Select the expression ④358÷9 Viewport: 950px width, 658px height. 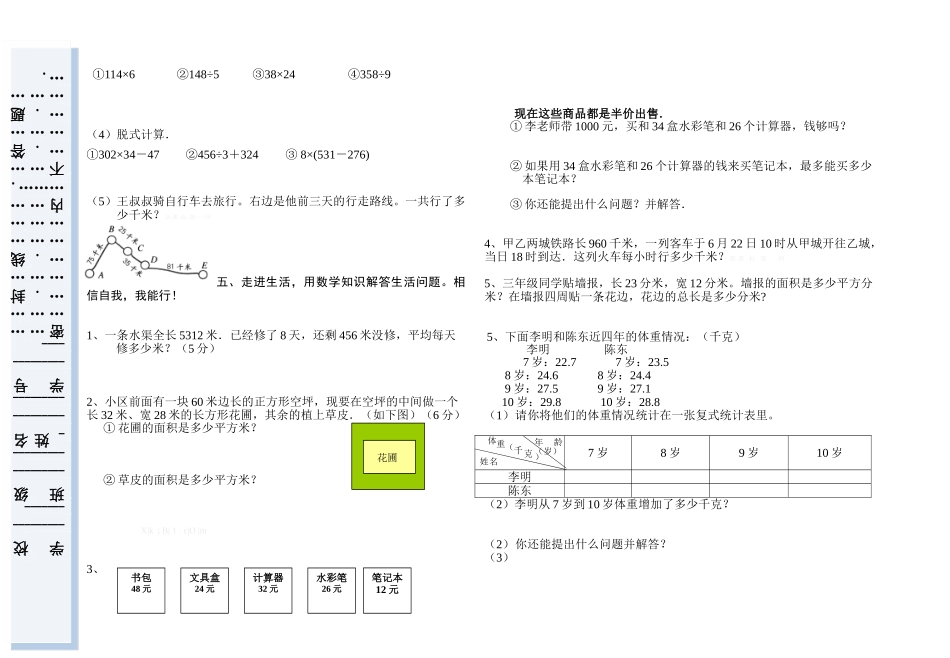(369, 75)
